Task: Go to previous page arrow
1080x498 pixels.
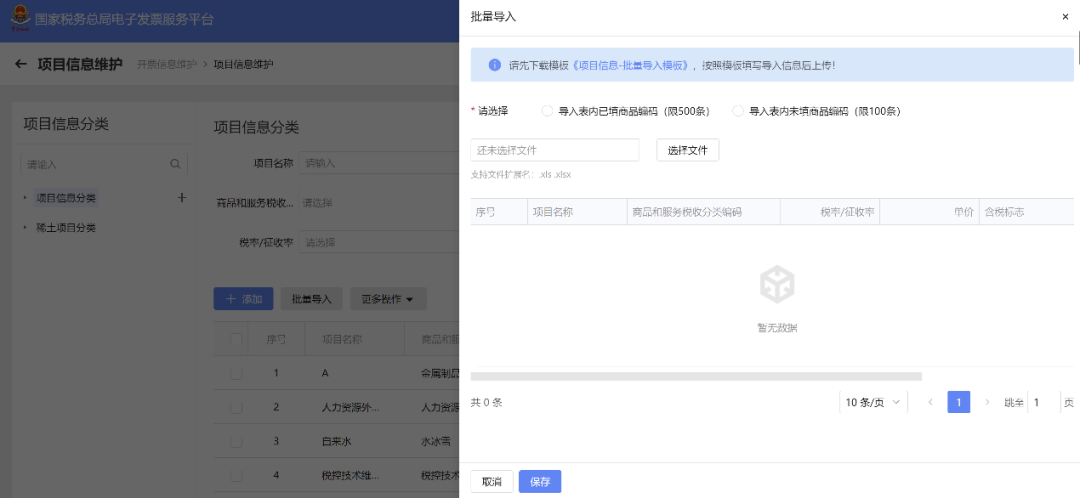Action: click(931, 402)
